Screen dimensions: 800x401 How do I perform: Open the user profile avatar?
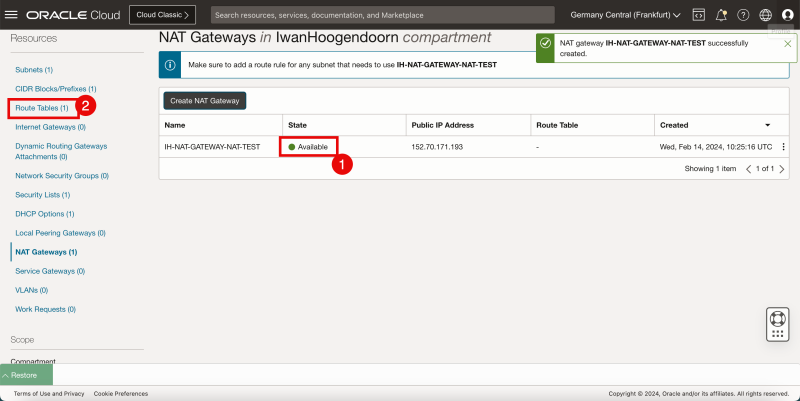coord(788,15)
